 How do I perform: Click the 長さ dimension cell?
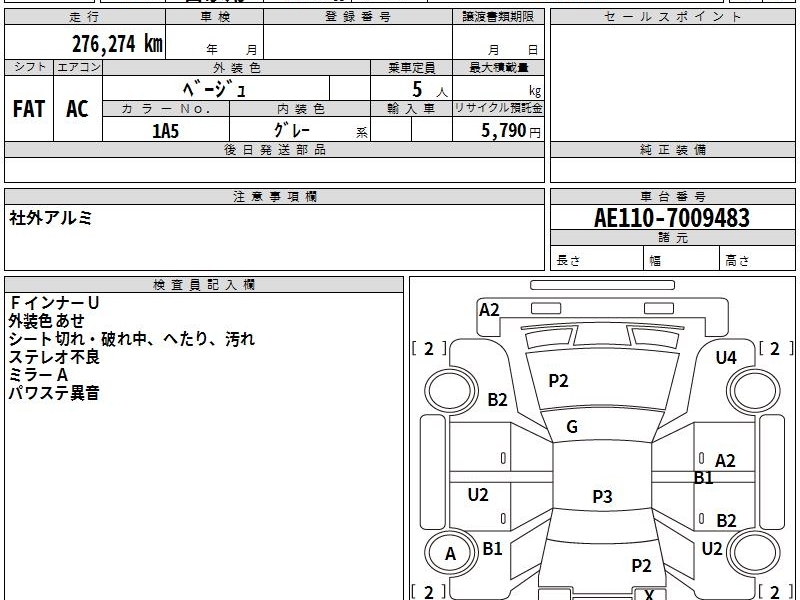click(x=596, y=258)
